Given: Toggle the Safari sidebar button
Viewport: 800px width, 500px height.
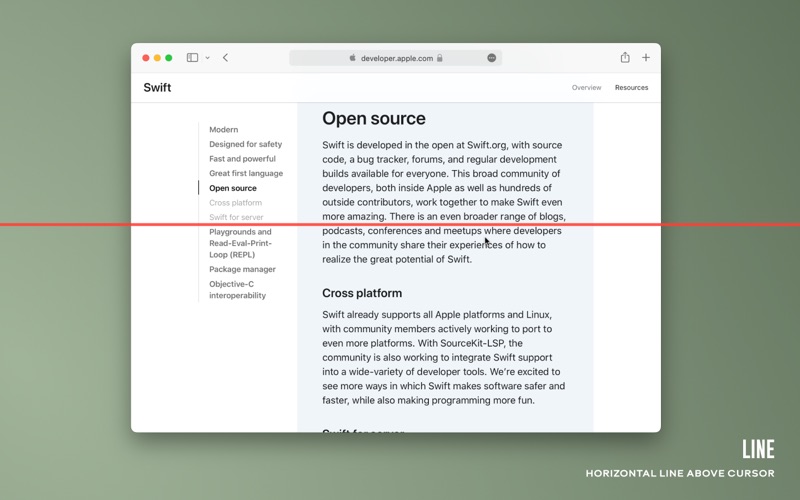Looking at the screenshot, I should (x=192, y=58).
